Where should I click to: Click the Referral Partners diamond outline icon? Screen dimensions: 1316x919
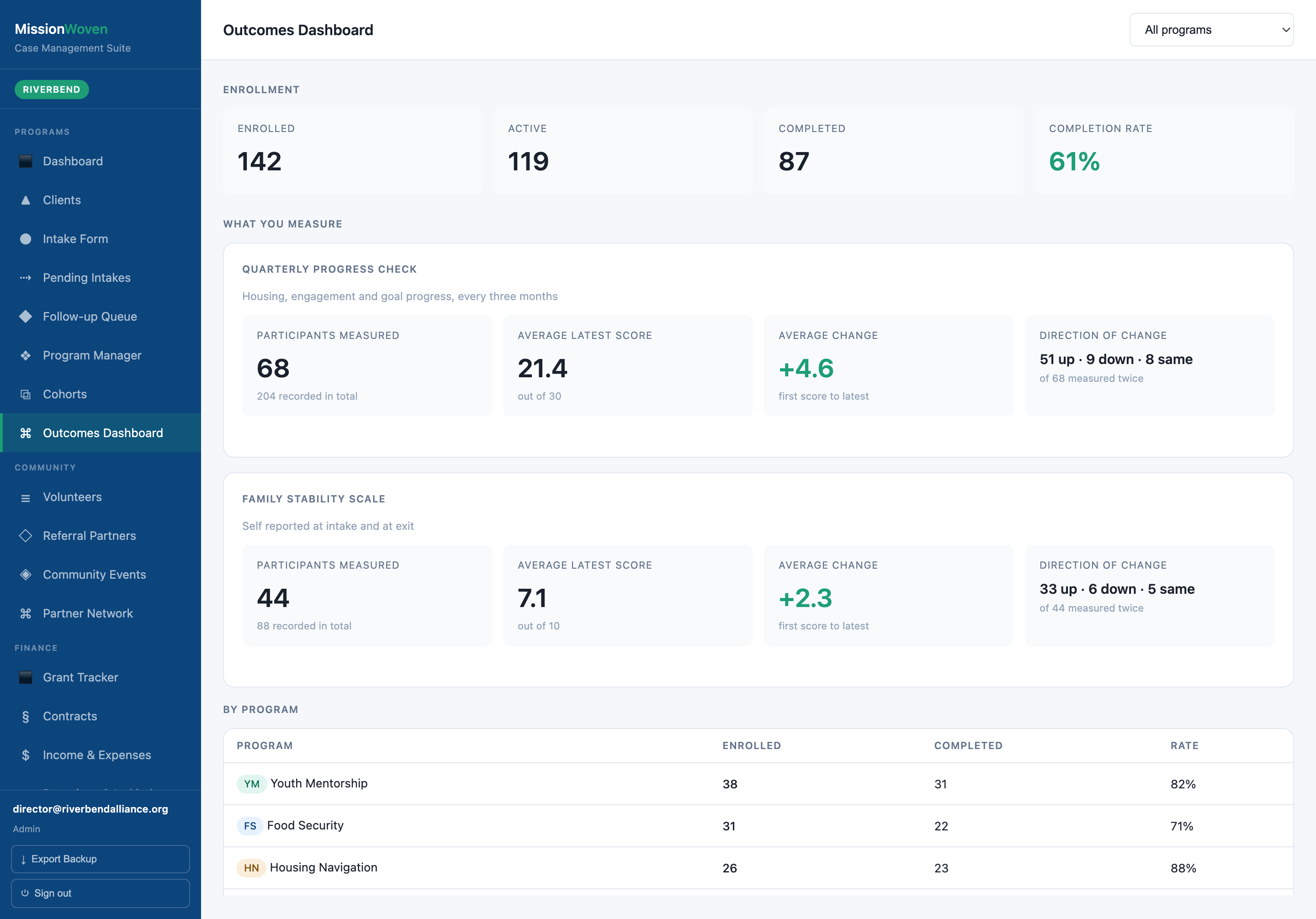[x=25, y=536]
